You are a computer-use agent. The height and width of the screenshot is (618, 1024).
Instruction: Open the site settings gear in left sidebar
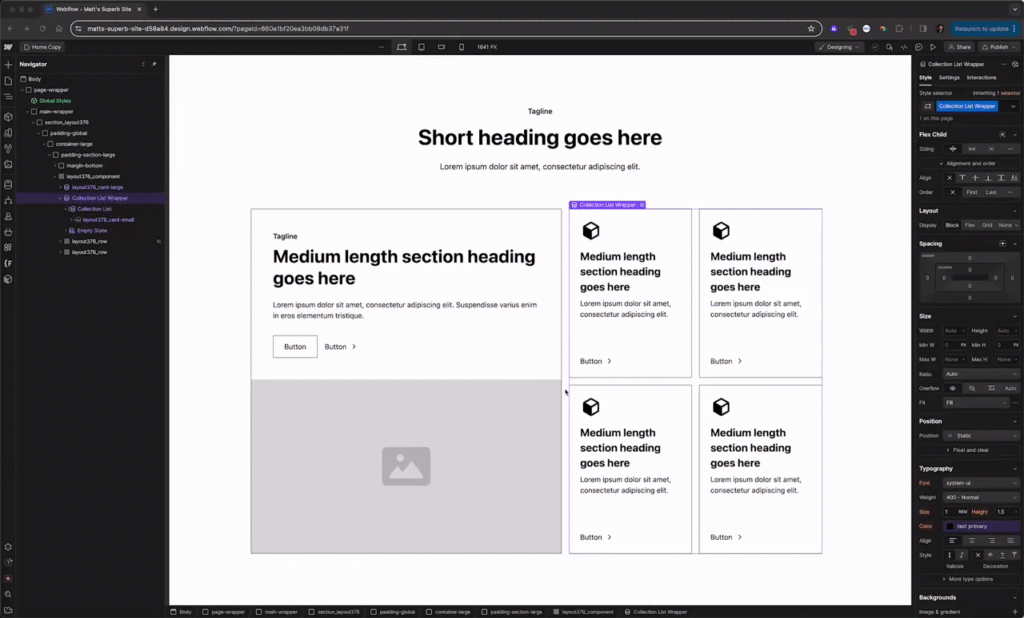coord(8,547)
